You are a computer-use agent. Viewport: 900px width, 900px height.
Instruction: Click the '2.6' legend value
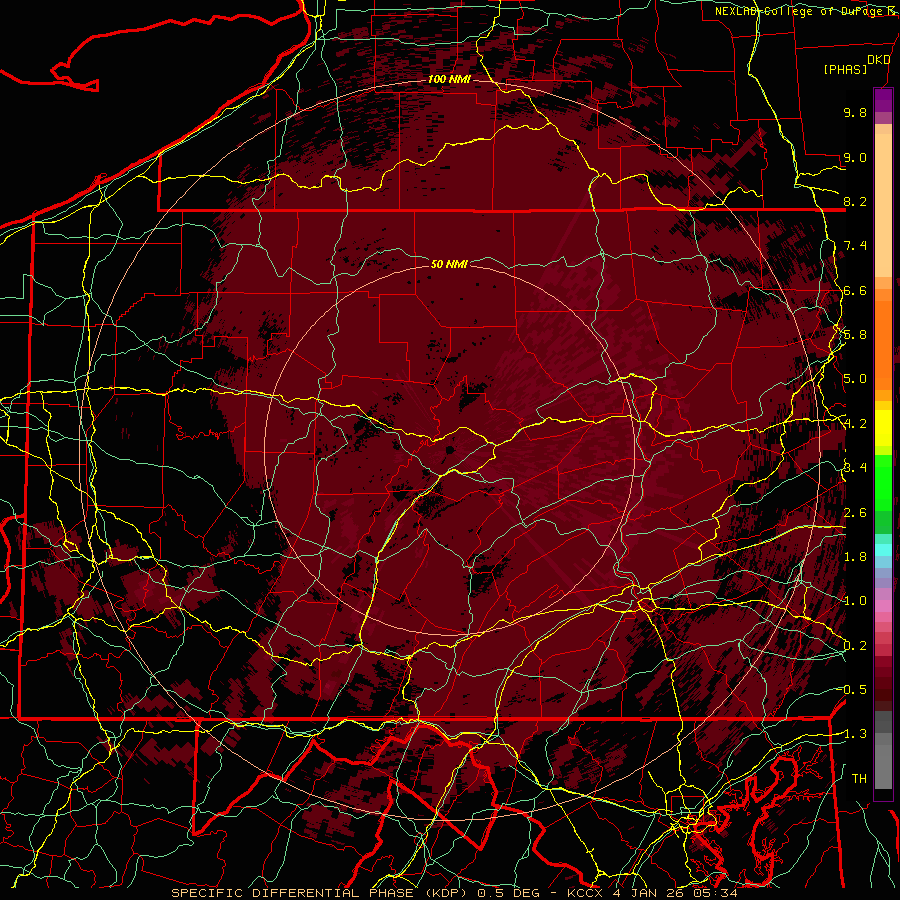(x=855, y=513)
